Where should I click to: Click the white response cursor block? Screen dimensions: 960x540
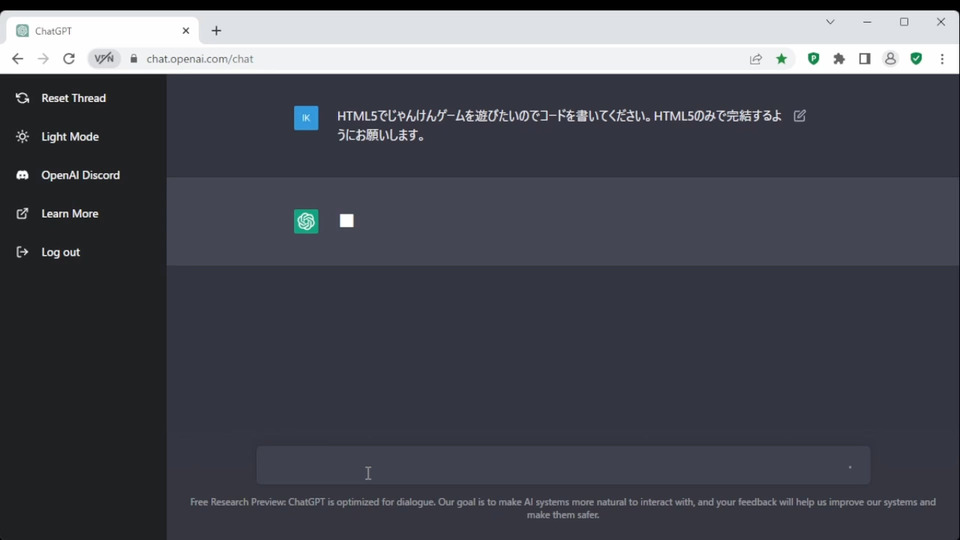click(x=347, y=221)
